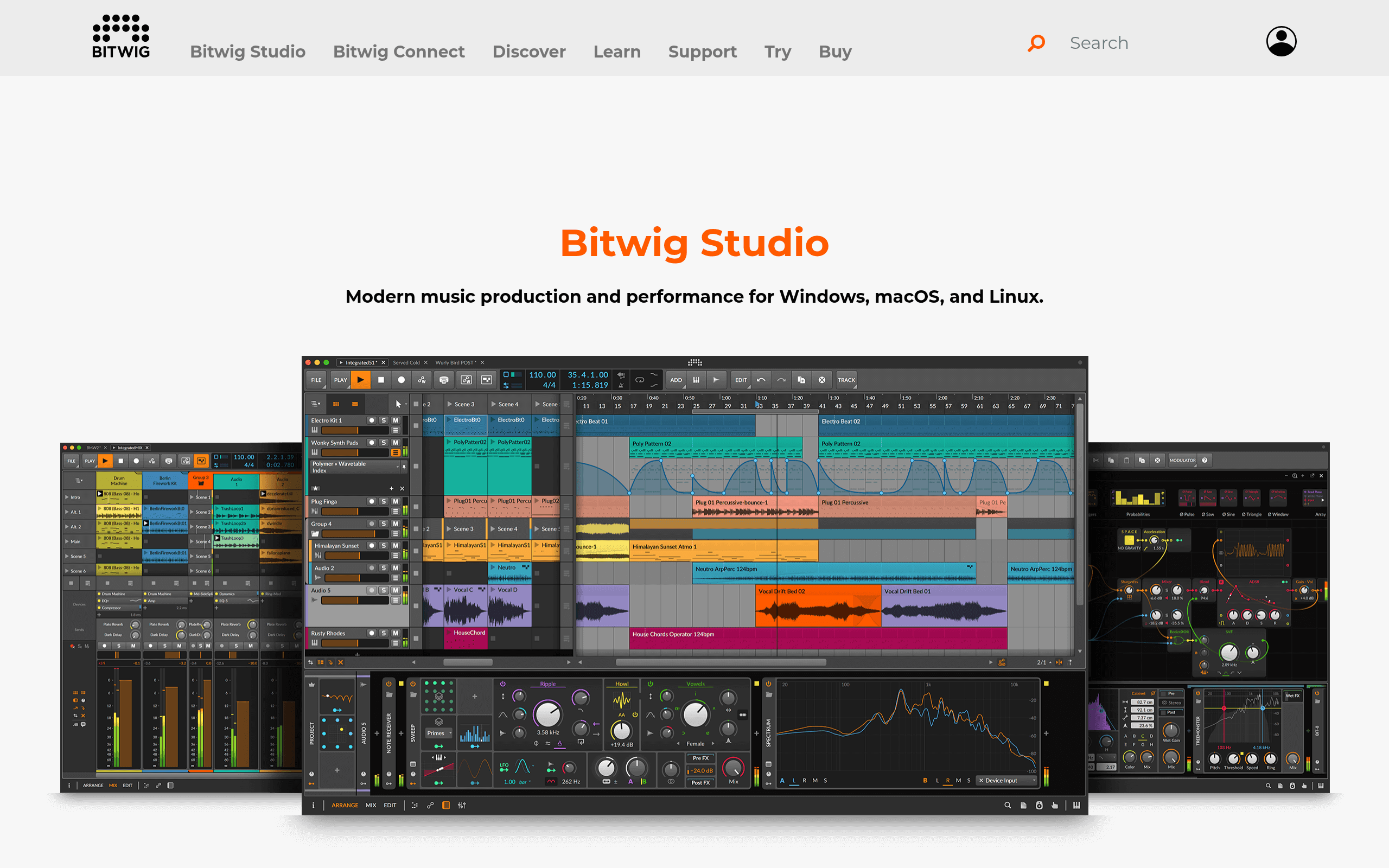The height and width of the screenshot is (868, 1389).
Task: Click the Mix knob in the device panel
Action: pyautogui.click(x=733, y=768)
